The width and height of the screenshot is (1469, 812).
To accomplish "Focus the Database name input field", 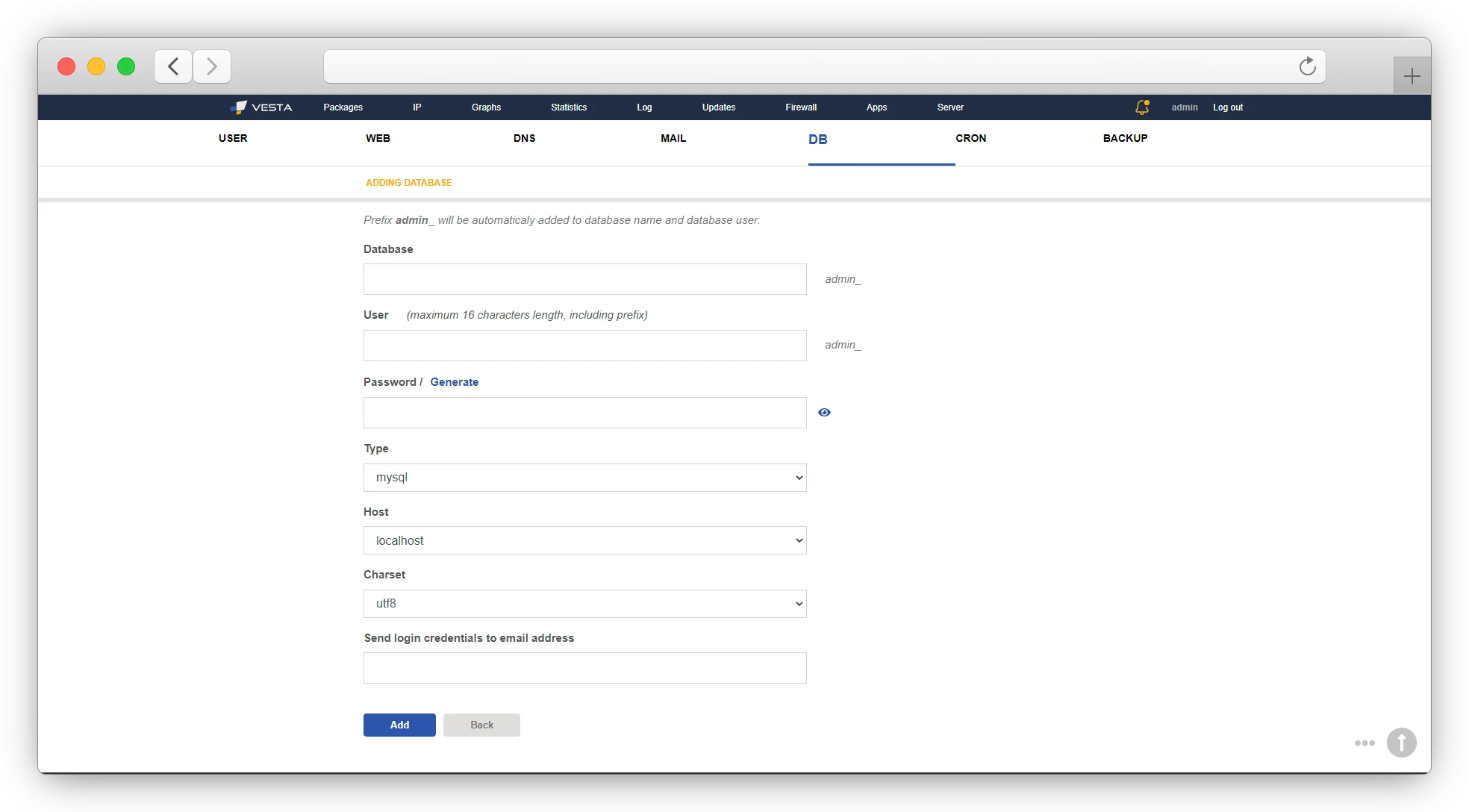I will 584,279.
